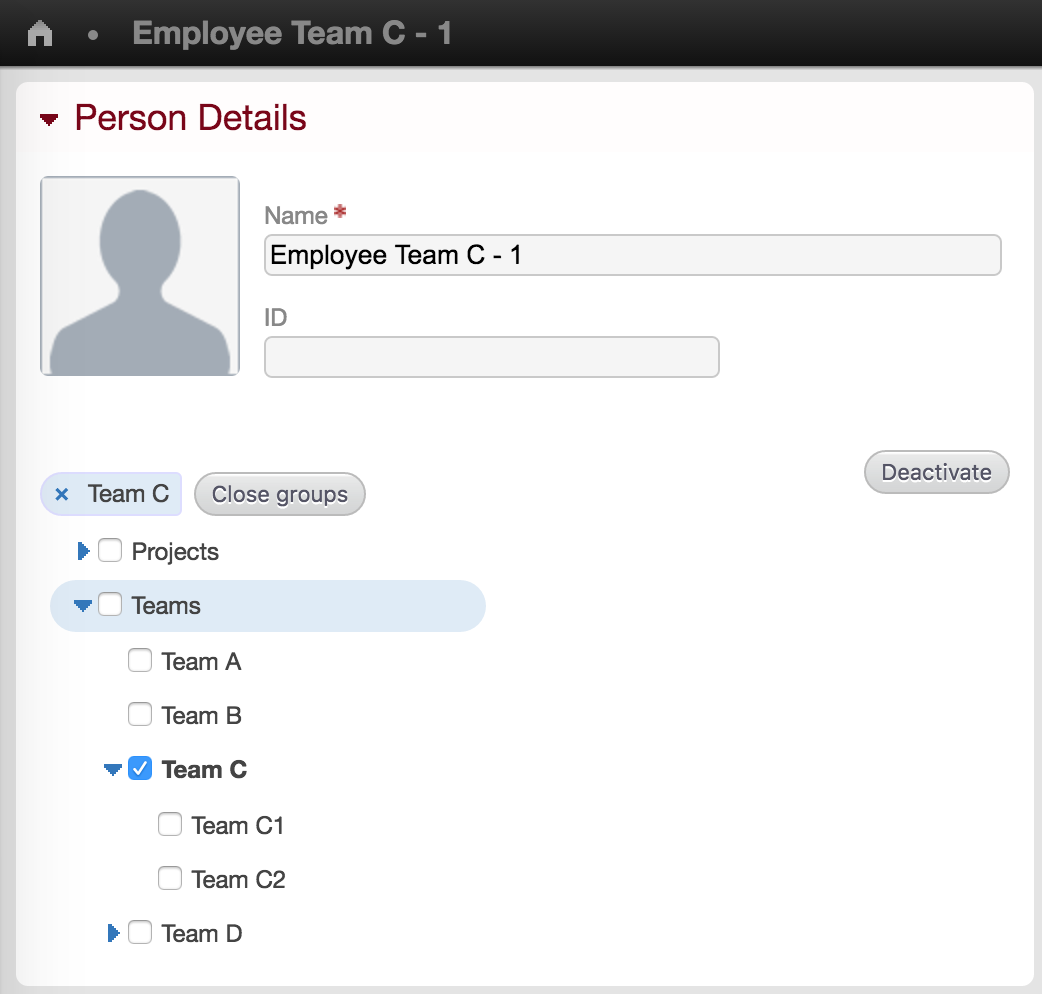1042x994 pixels.
Task: Go to the home page icon
Action: (40, 33)
